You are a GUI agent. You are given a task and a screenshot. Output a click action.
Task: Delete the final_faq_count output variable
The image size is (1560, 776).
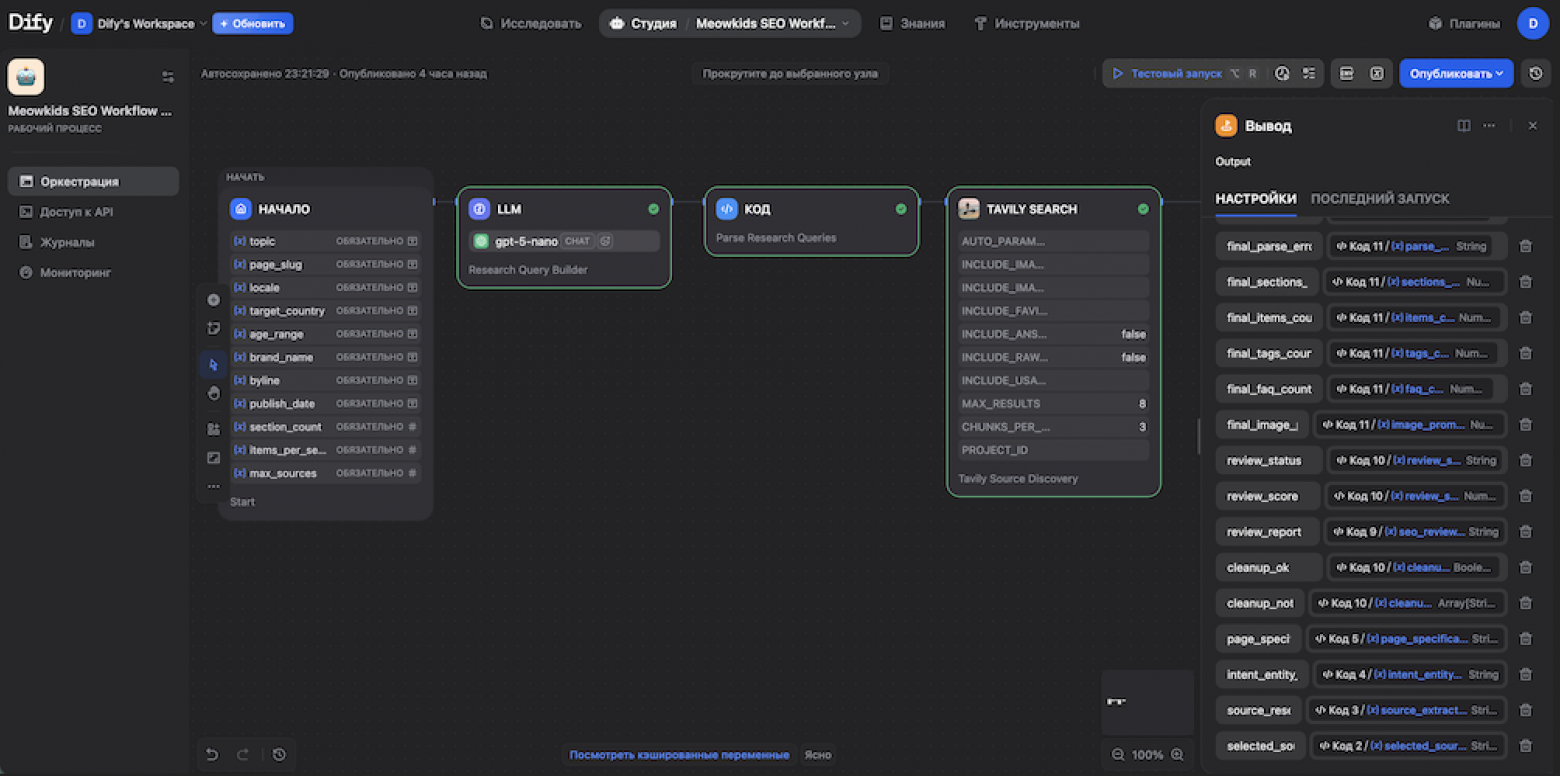1526,389
